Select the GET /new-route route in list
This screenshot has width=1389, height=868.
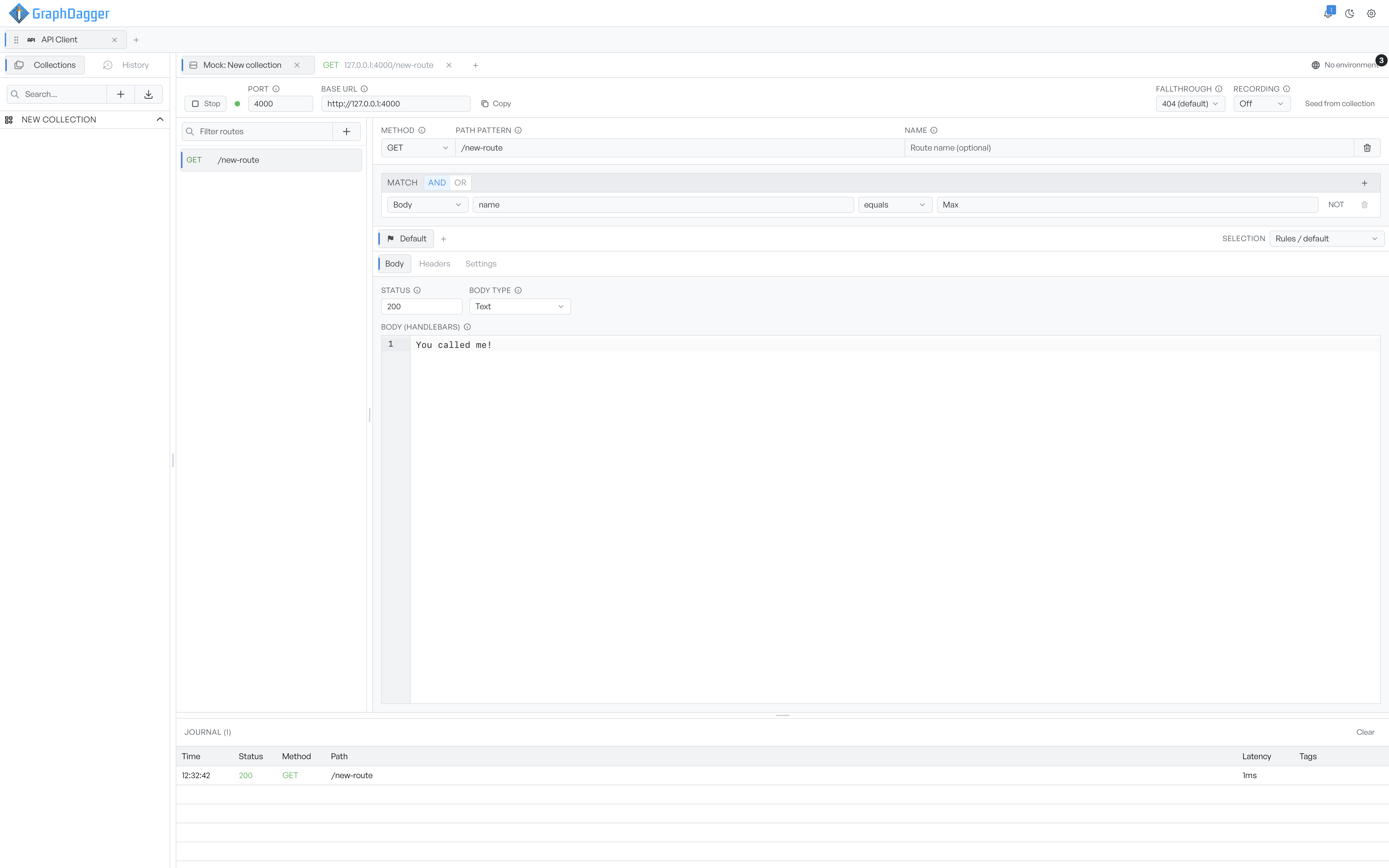pos(272,160)
